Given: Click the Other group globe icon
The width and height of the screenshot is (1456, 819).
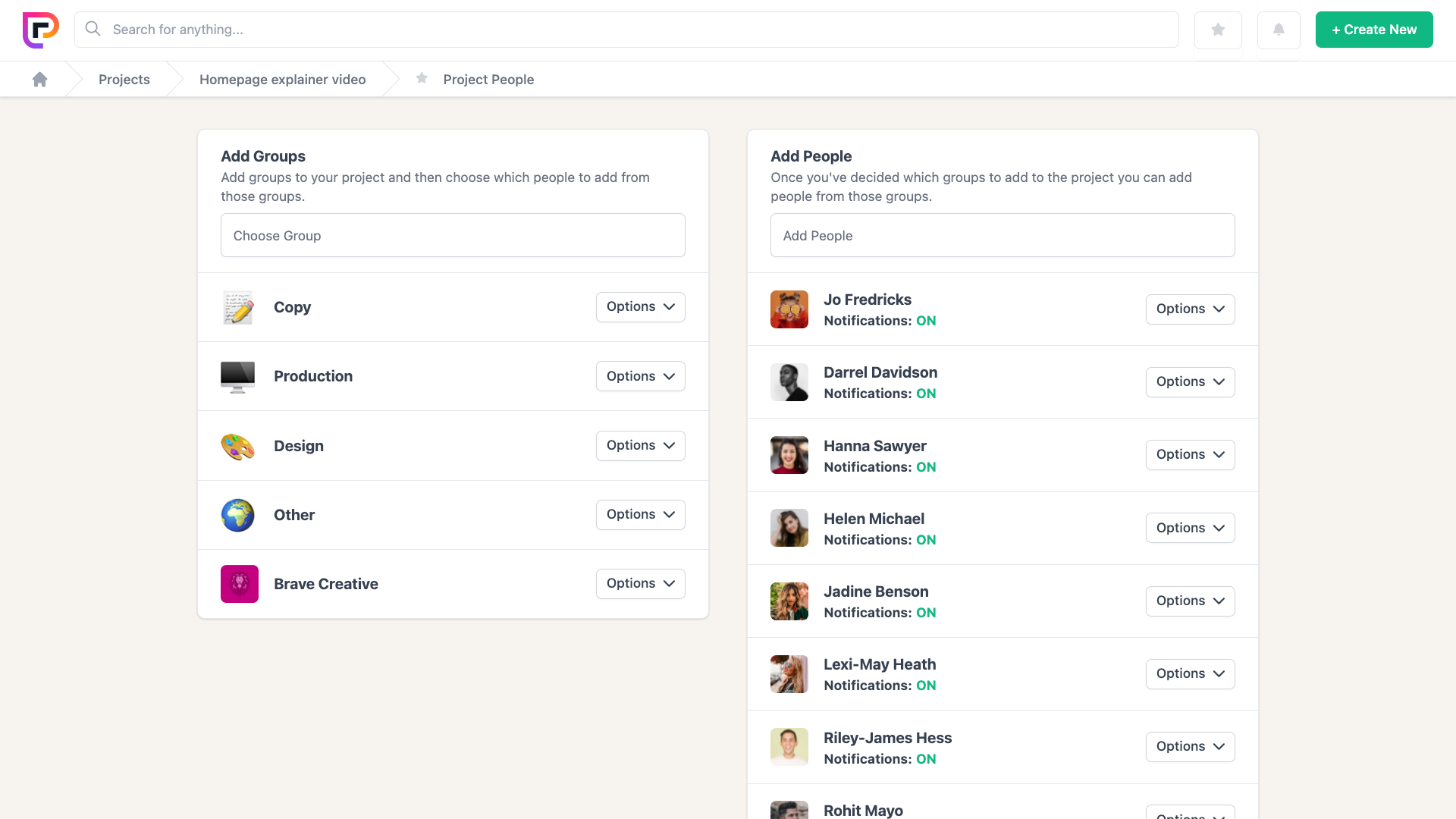Looking at the screenshot, I should (238, 515).
